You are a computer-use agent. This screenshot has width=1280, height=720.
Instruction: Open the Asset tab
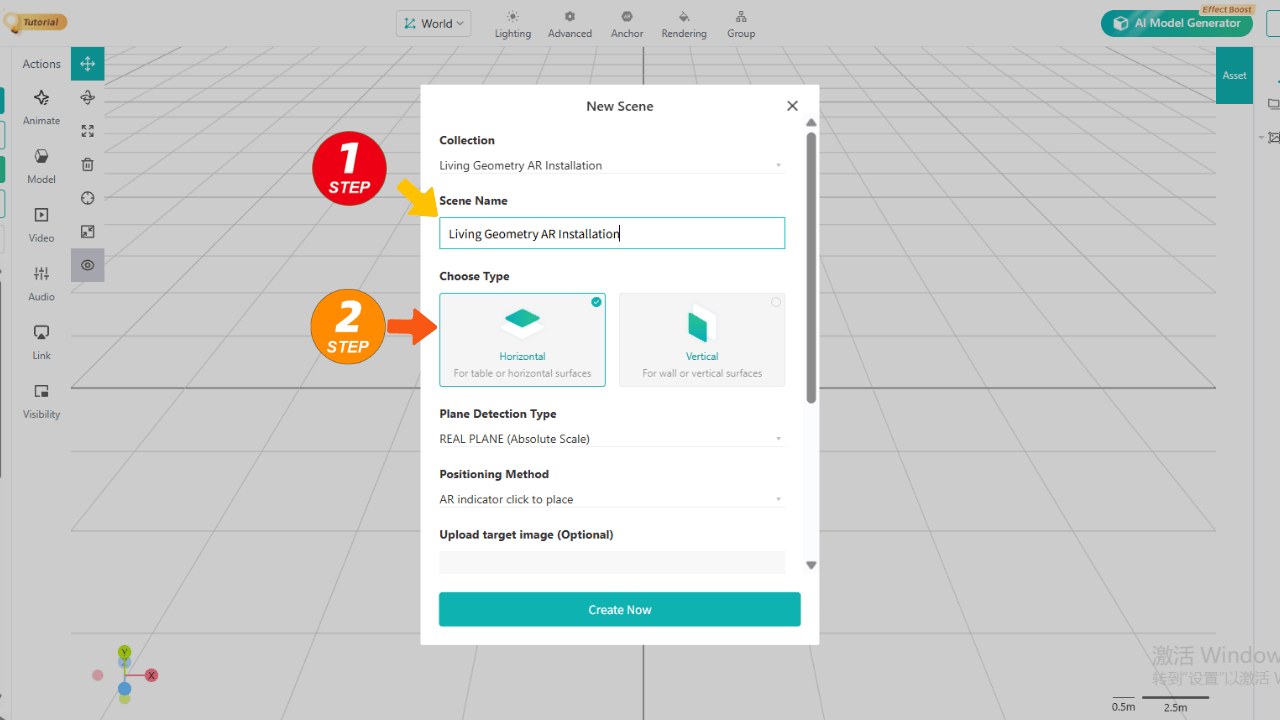(1234, 75)
